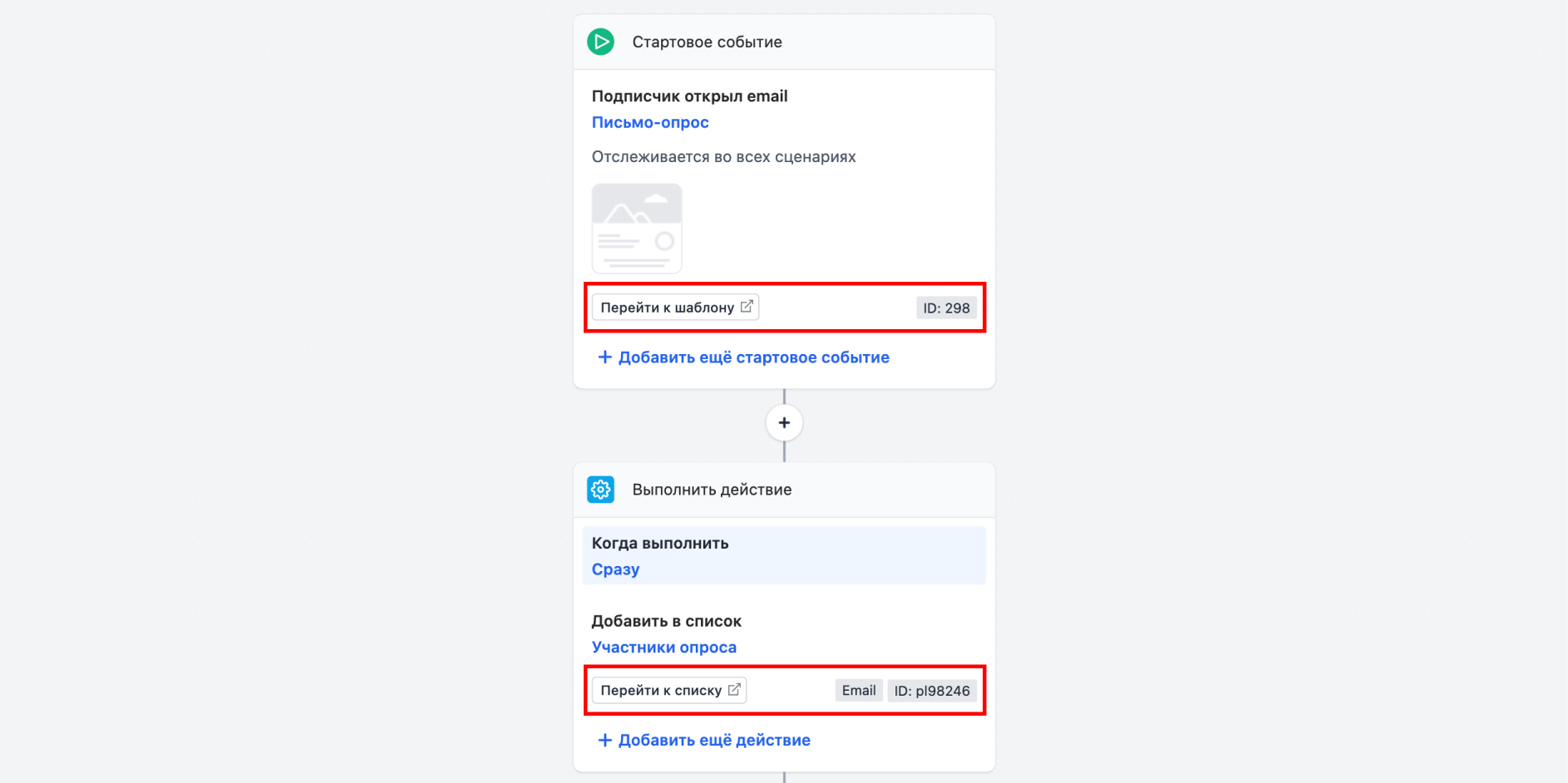Click the external-link icon in «Перейти к списку»
Viewport: 1568px width, 783px height.
734,689
